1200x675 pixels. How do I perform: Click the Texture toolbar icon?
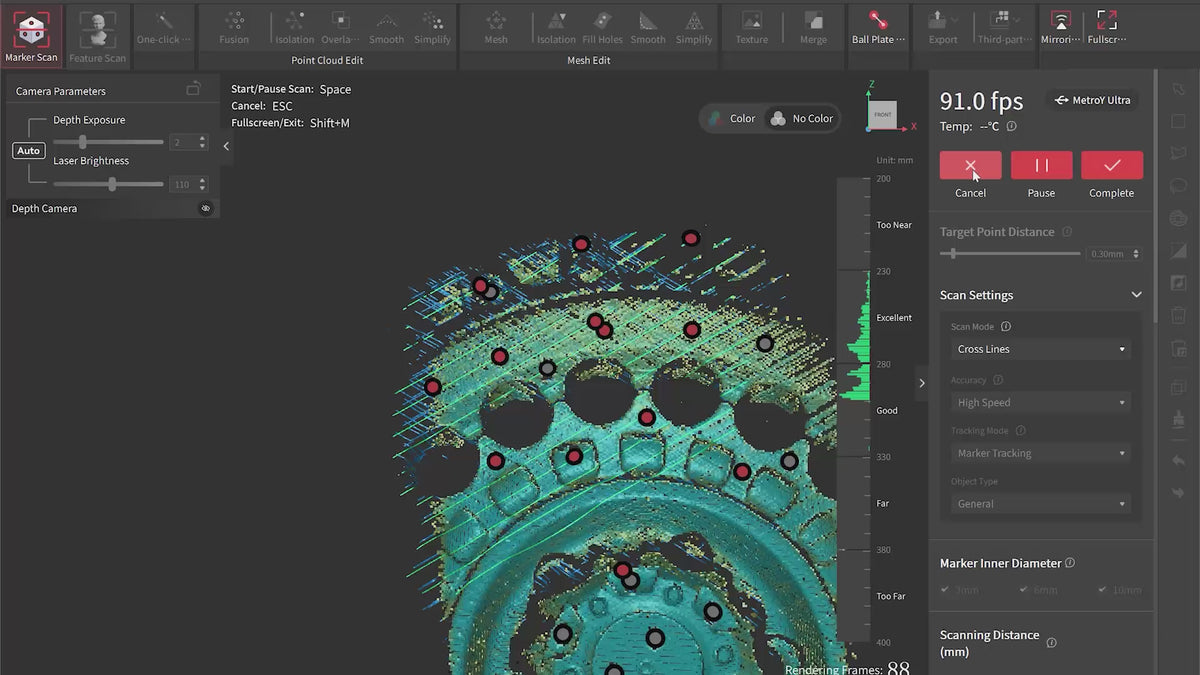tap(751, 27)
